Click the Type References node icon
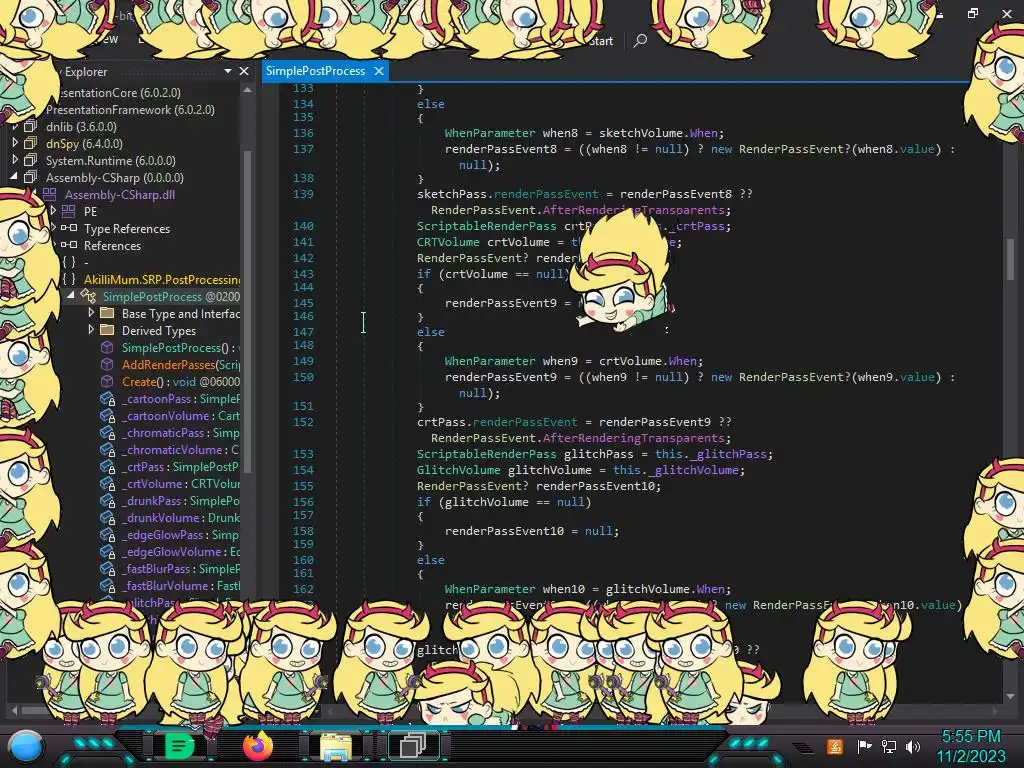 69,228
